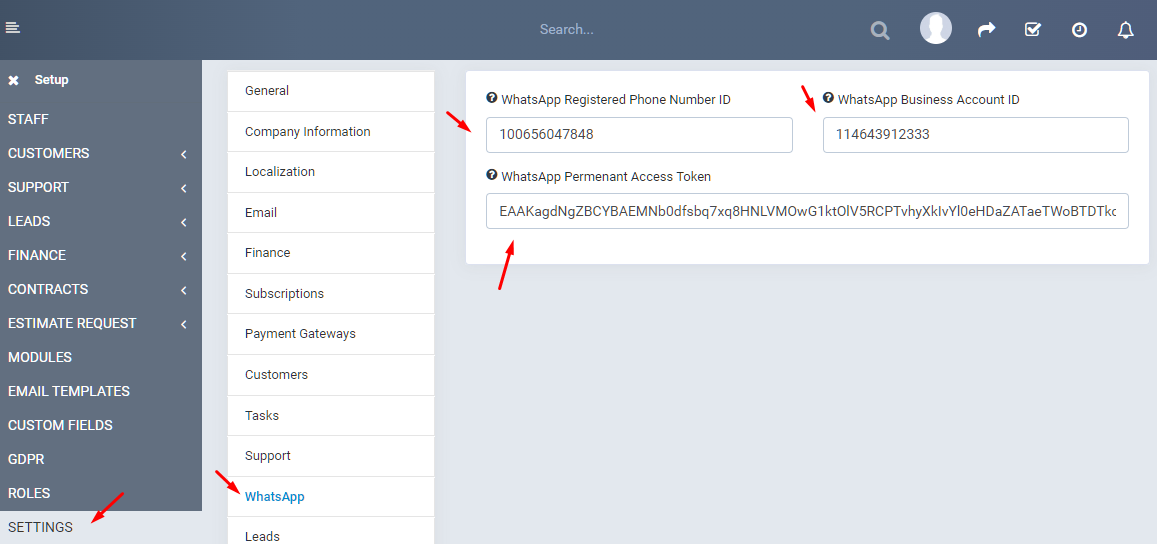Viewport: 1157px width, 544px height.
Task: Open the timesheets clock icon
Action: click(x=1079, y=30)
